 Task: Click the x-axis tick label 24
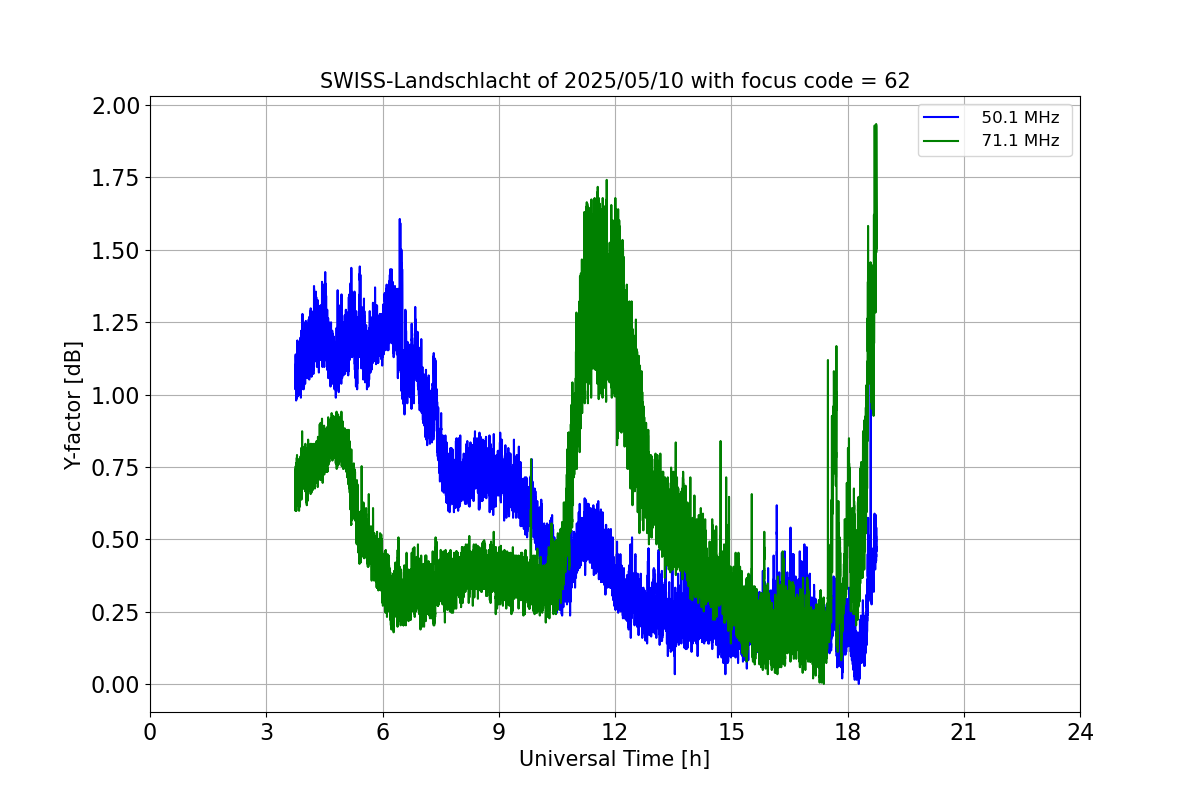(x=1080, y=732)
